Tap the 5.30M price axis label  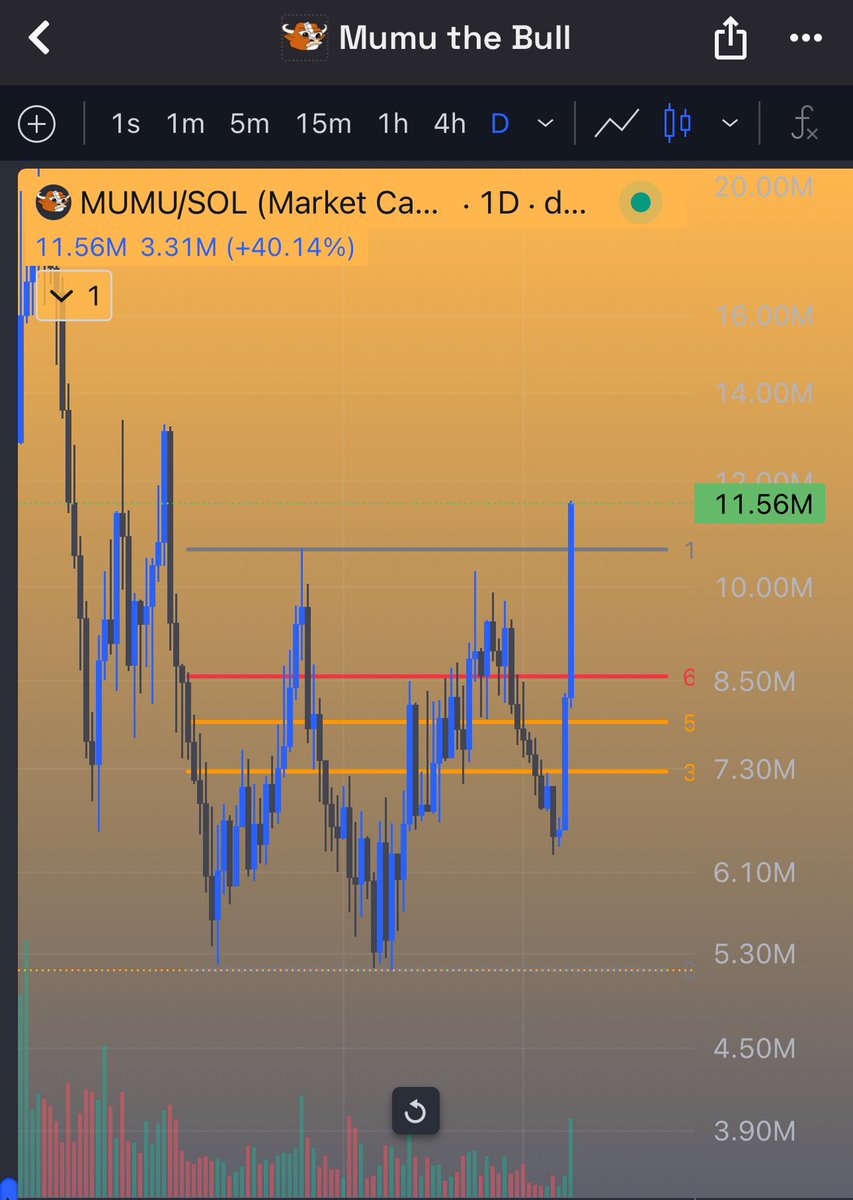coord(754,953)
